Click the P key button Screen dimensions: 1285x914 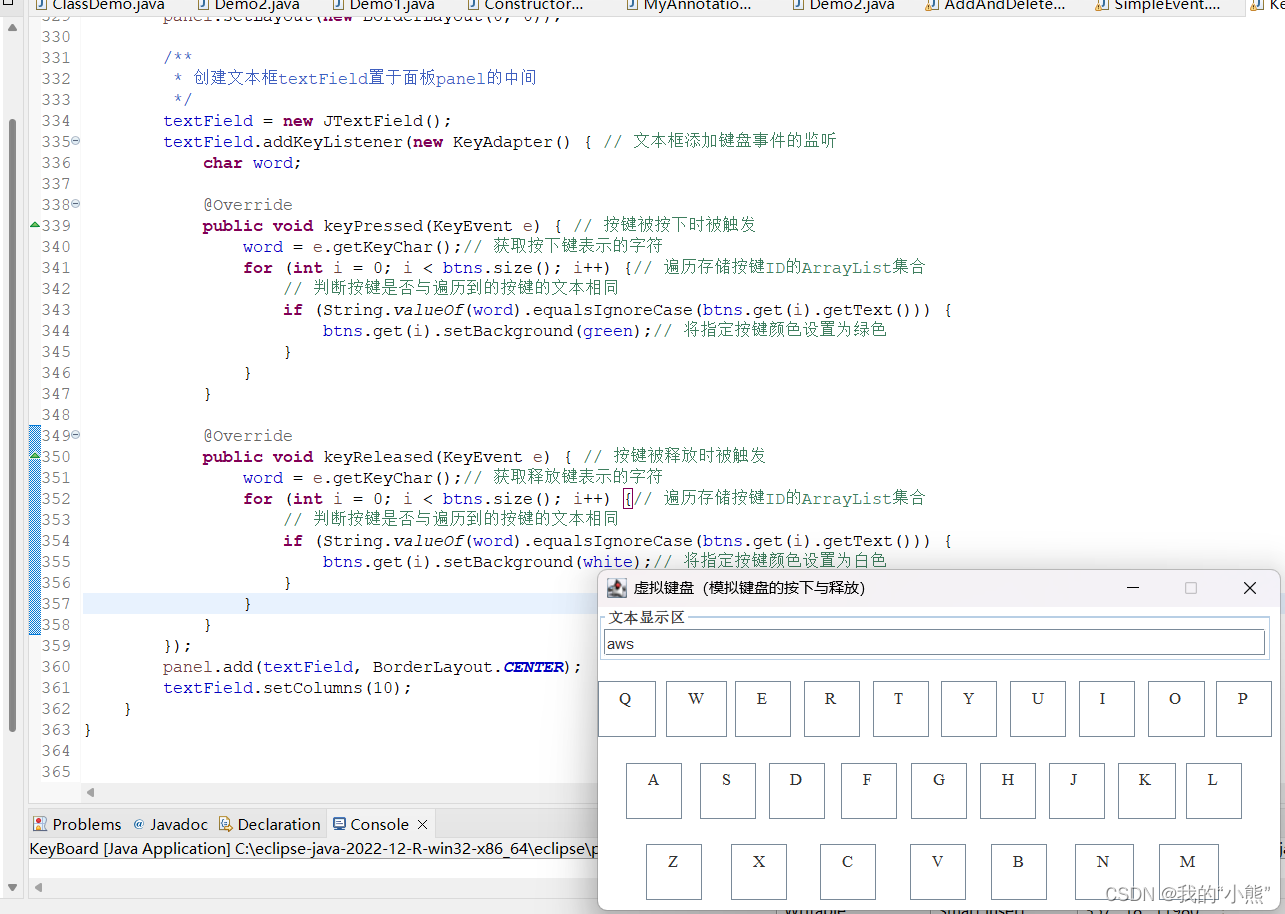[1243, 709]
